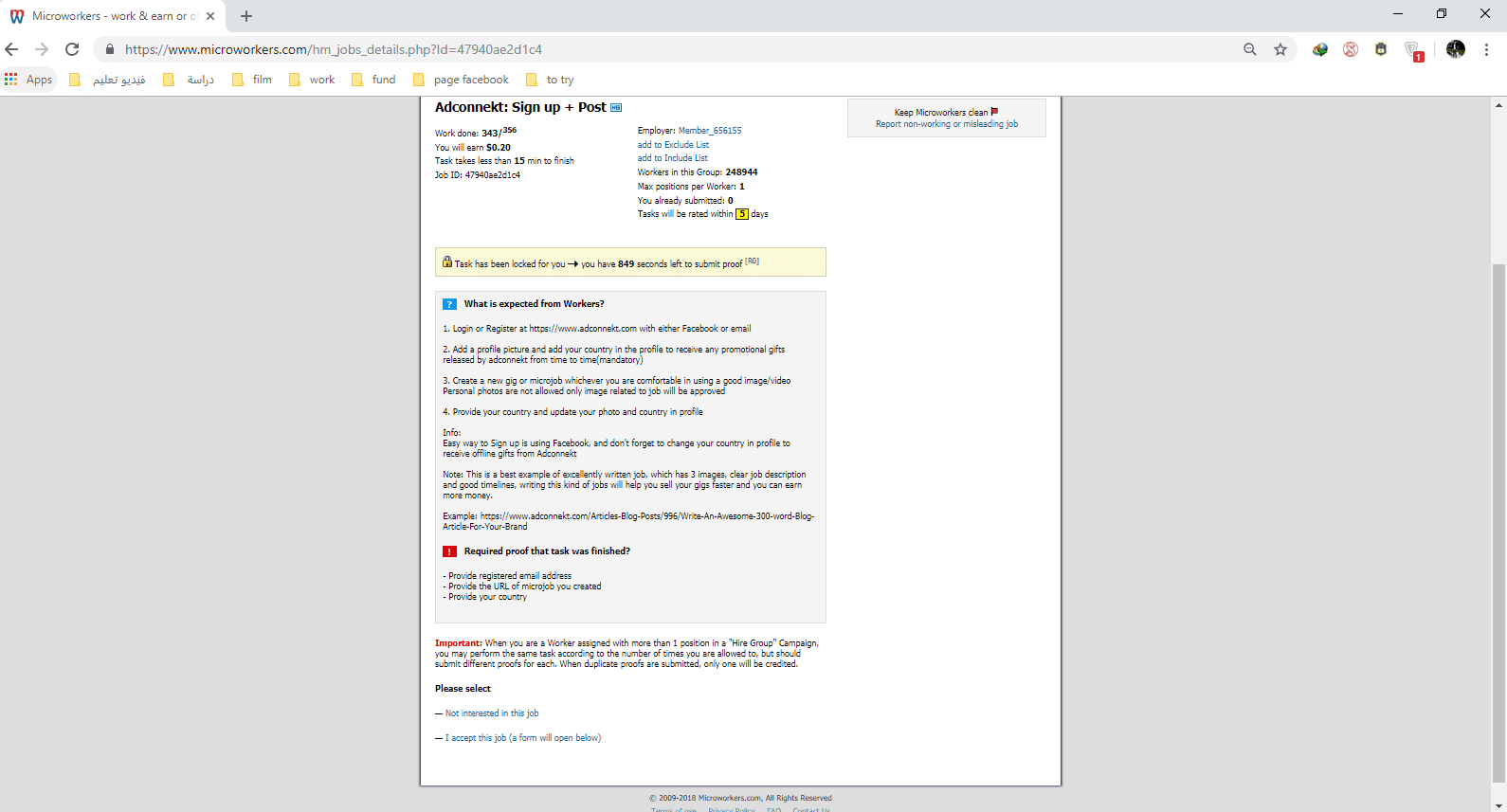The image size is (1507, 812).
Task: Click the You will earn $0.20 line
Action: point(473,148)
